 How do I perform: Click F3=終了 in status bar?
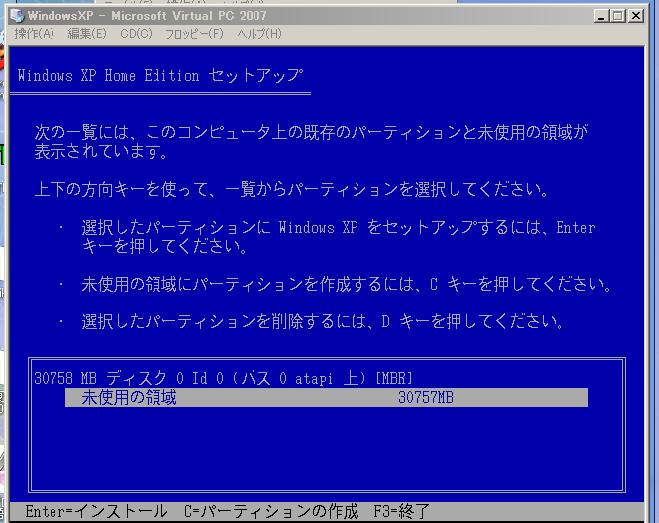point(401,511)
